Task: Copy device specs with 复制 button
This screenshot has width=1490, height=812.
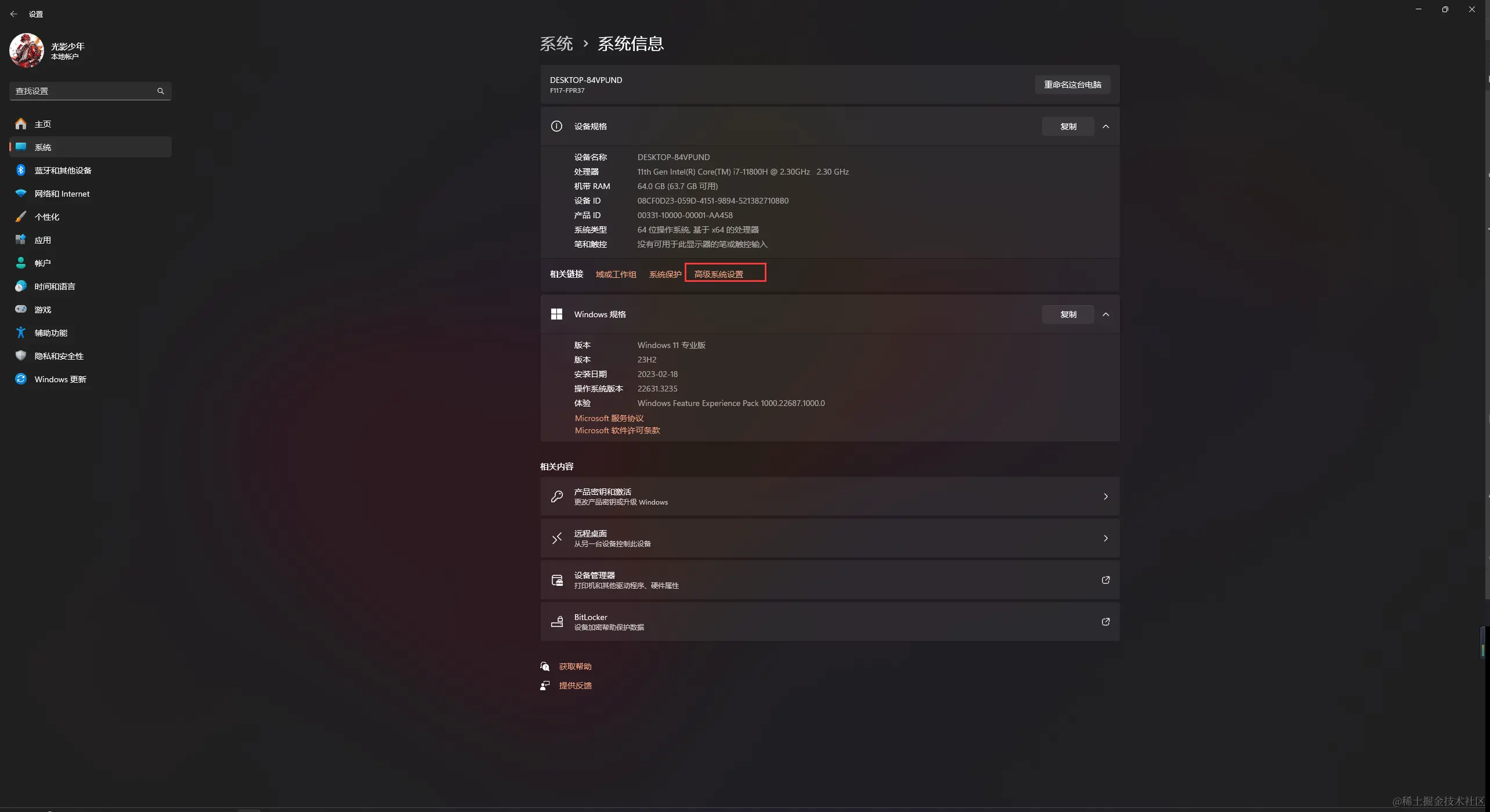Action: [1068, 126]
